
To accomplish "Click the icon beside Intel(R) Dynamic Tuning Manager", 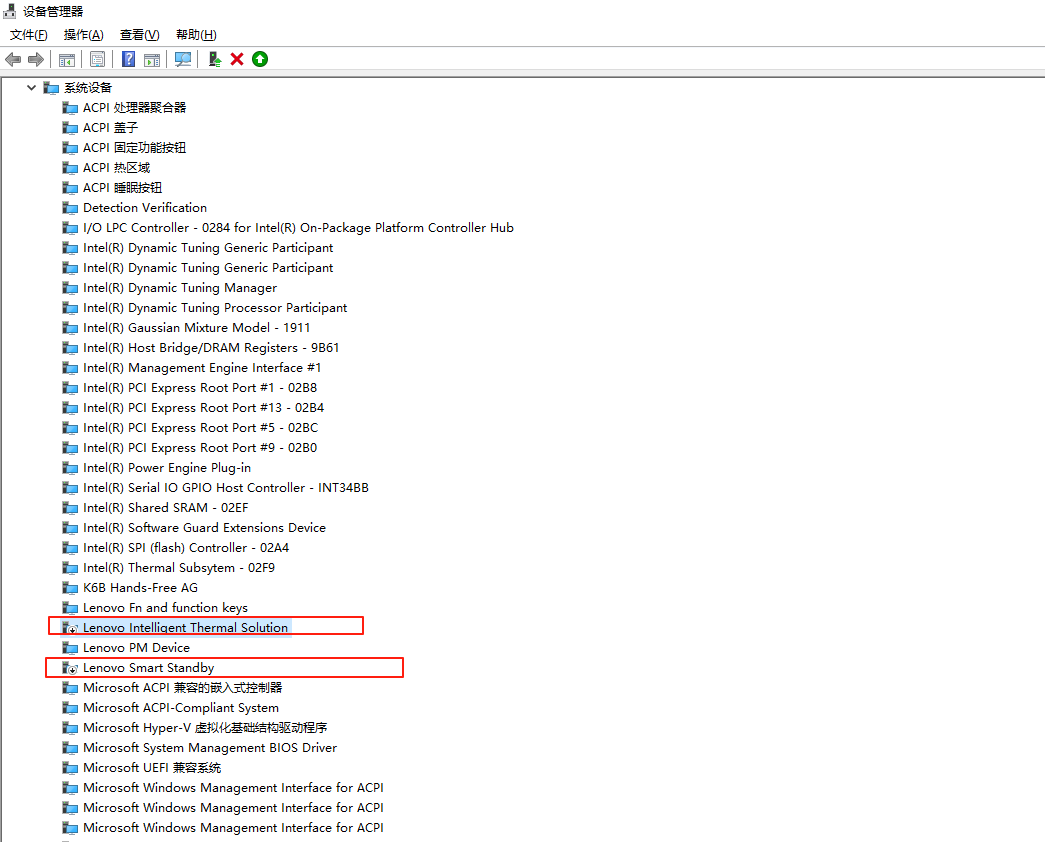I will click(x=69, y=288).
